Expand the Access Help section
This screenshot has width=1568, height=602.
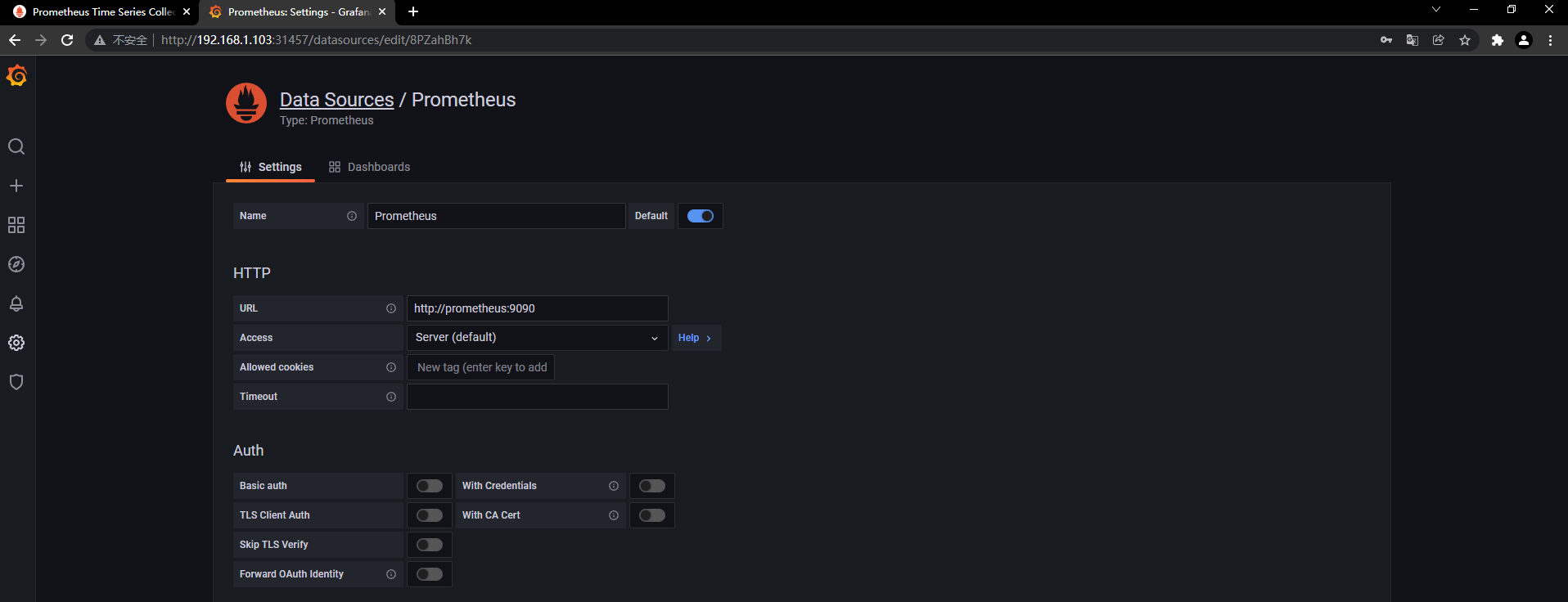(696, 338)
